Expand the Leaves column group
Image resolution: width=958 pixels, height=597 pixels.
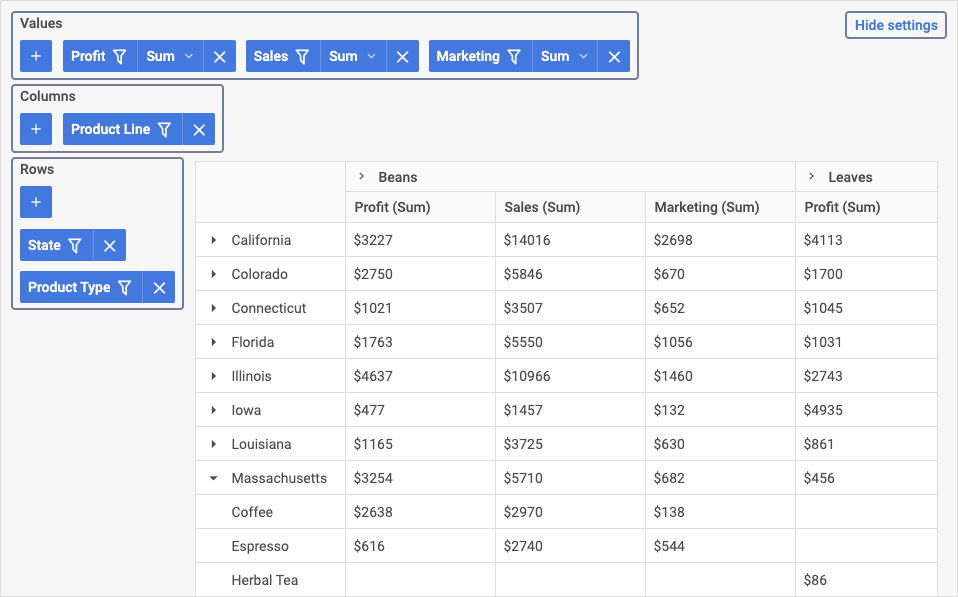pyautogui.click(x=811, y=177)
